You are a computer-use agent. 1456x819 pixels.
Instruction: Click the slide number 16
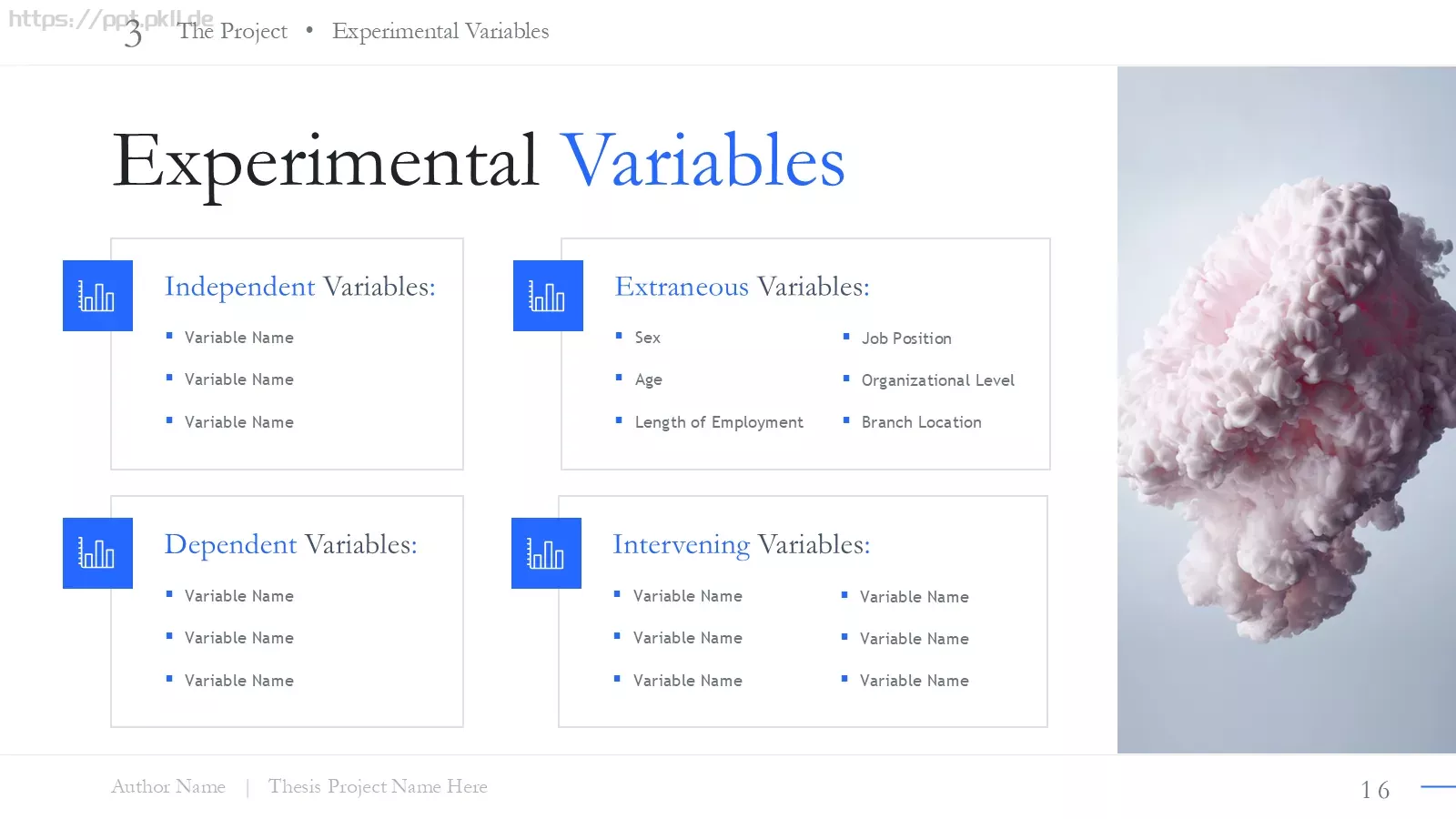pyautogui.click(x=1375, y=790)
